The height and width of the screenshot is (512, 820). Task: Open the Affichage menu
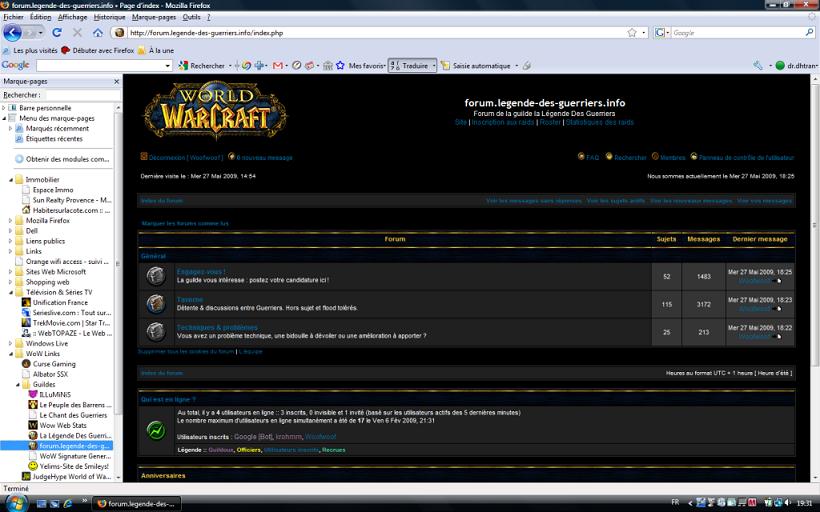coord(72,17)
